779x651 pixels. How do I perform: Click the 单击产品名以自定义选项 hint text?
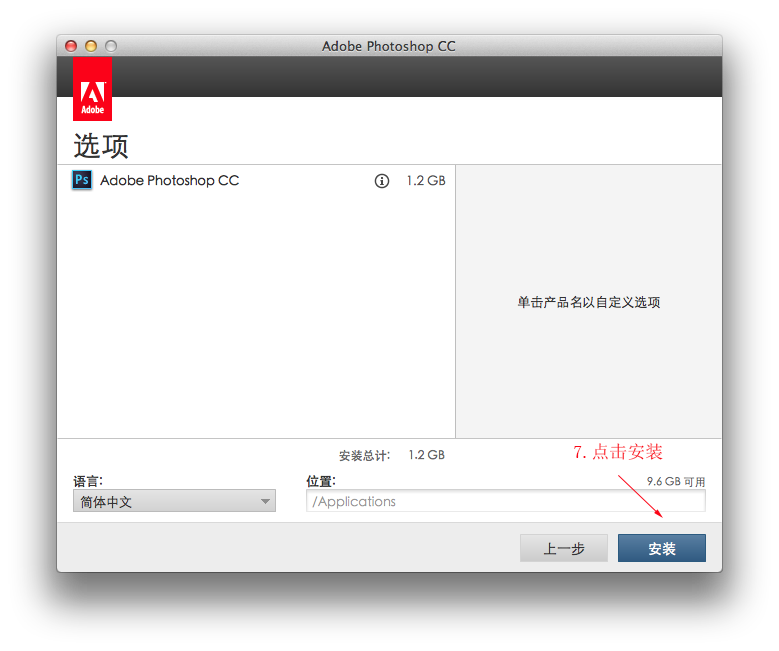click(x=589, y=302)
